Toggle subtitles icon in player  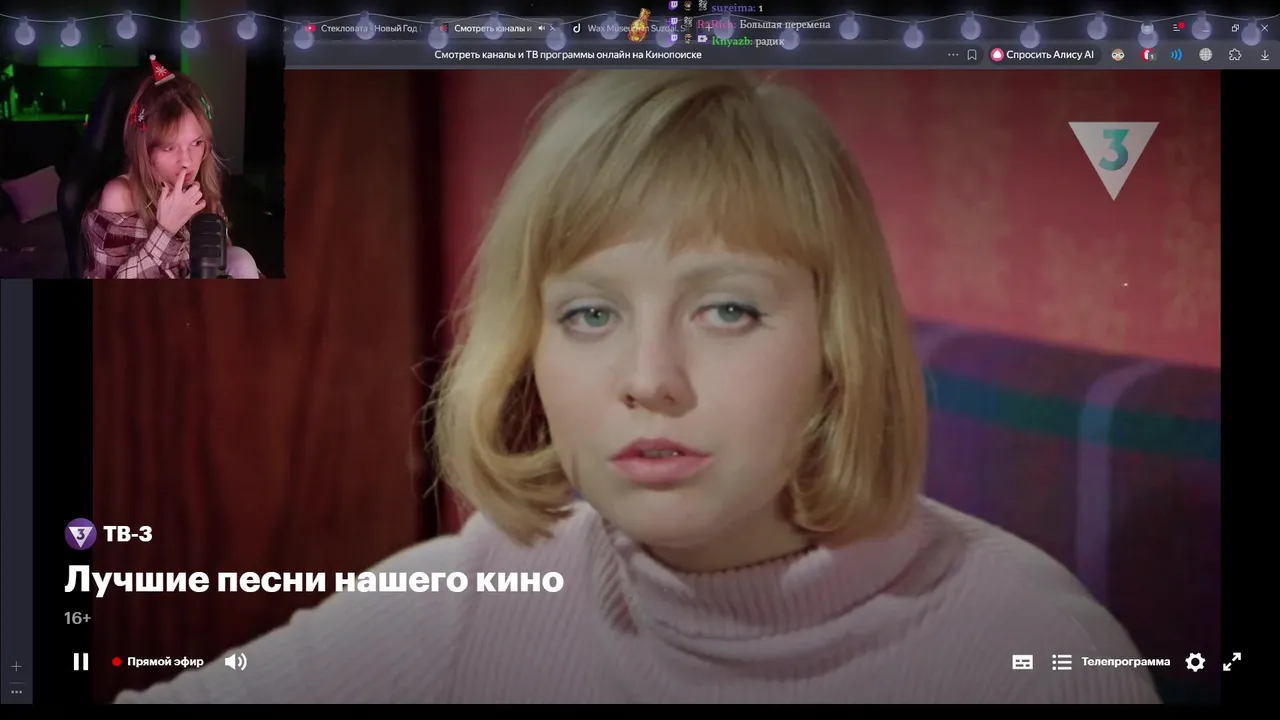(x=1022, y=662)
